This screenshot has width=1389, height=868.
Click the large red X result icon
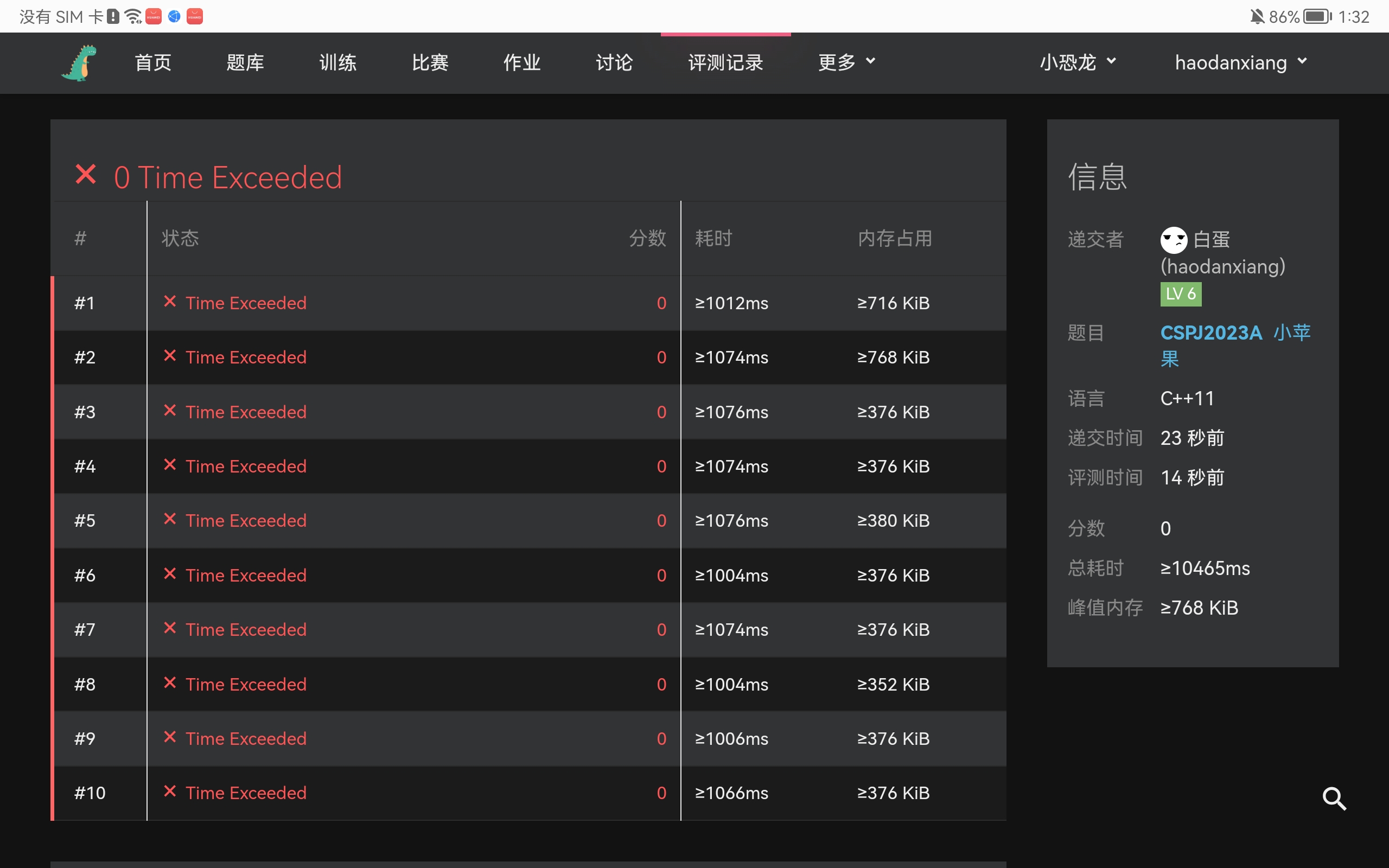click(86, 175)
